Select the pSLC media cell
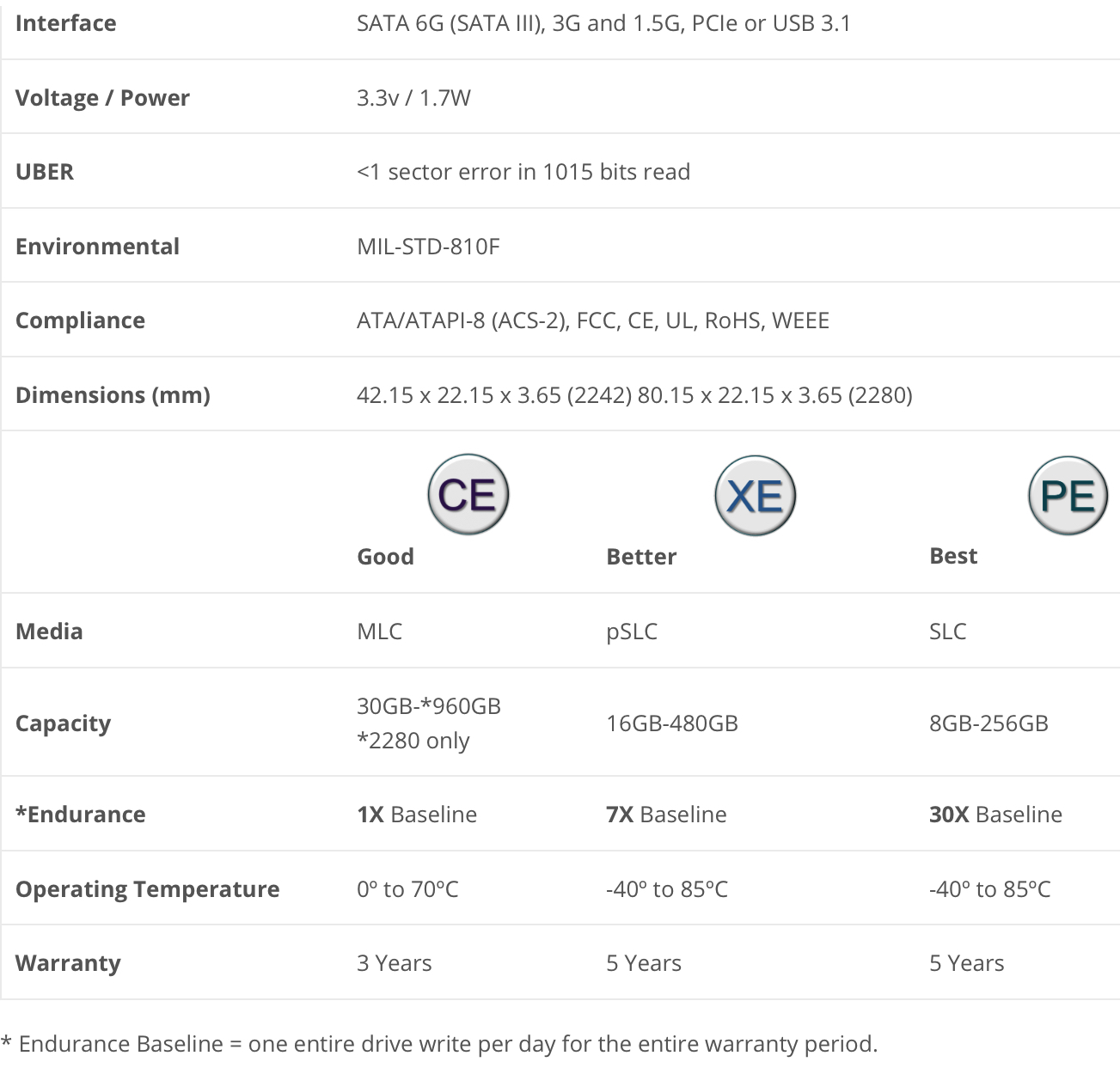 coord(632,632)
